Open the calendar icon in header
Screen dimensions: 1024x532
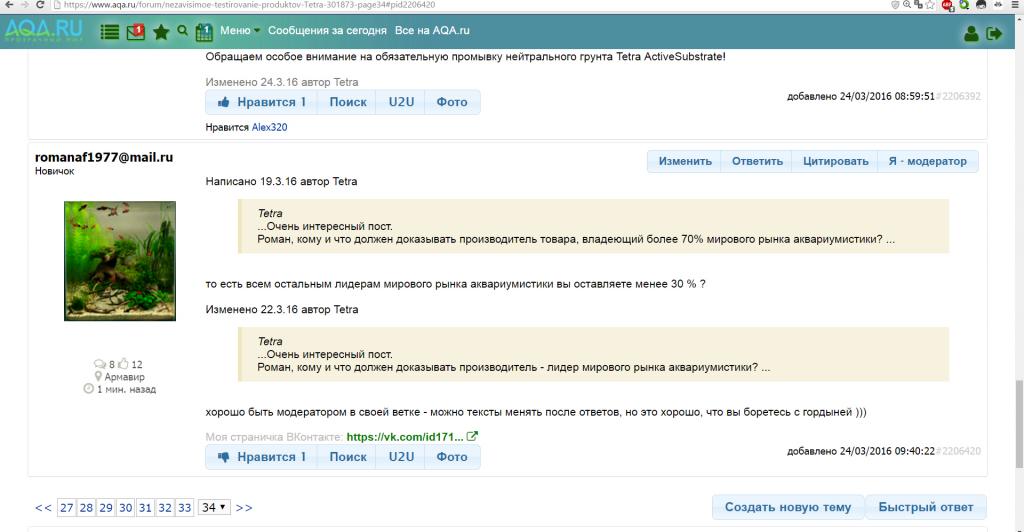click(204, 31)
